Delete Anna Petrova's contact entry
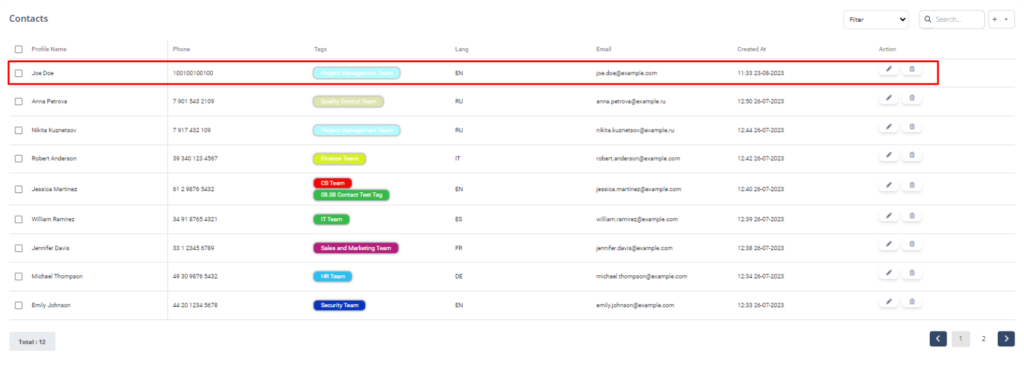Image resolution: width=1024 pixels, height=365 pixels. 912,98
